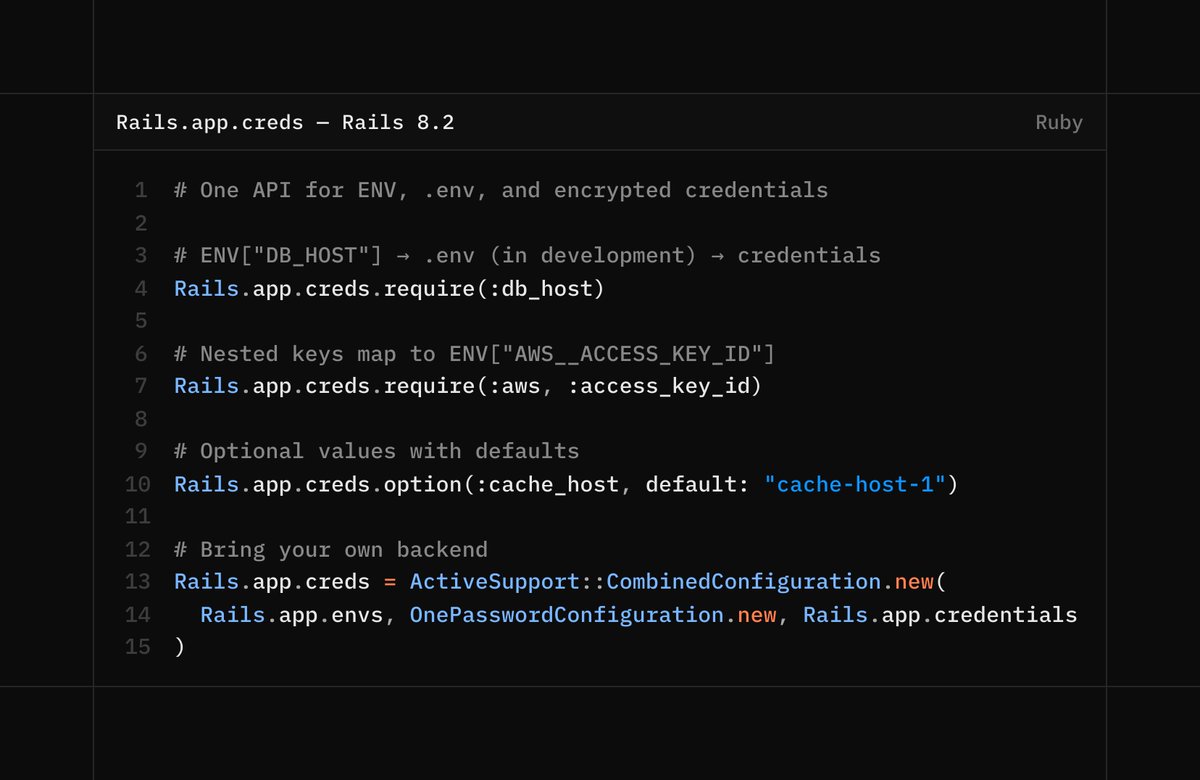This screenshot has width=1200, height=780.
Task: Click "Rails.app.envs" in line 14
Action: pos(292,614)
